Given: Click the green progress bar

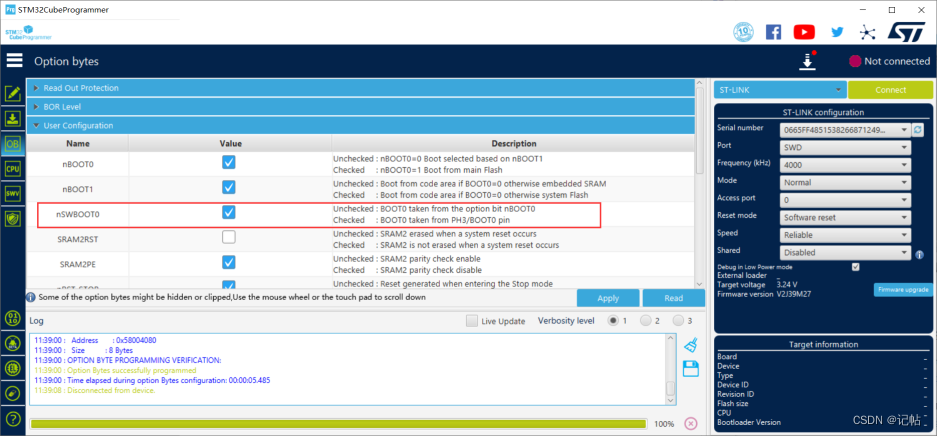Looking at the screenshot, I should pos(338,424).
